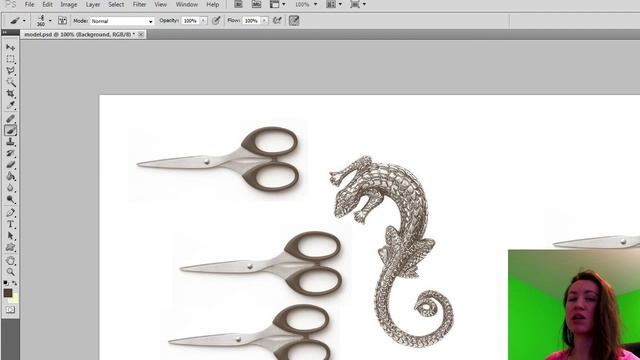Select the Brush tool in the toolbox
Screen dimensions: 640x360
point(10,130)
